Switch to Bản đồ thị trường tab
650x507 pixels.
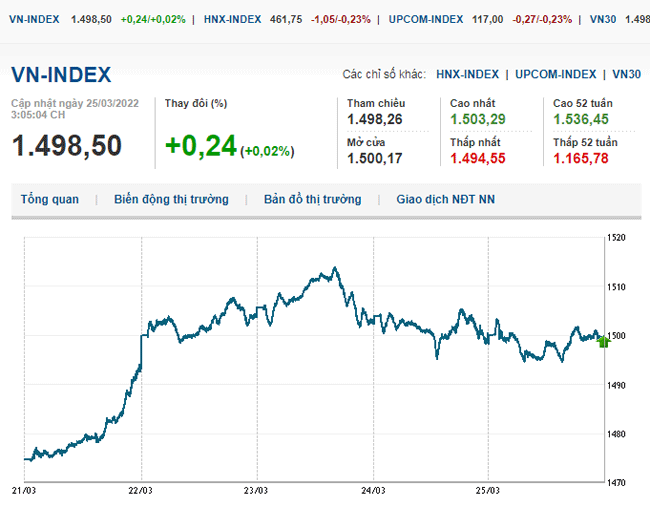pyautogui.click(x=312, y=199)
